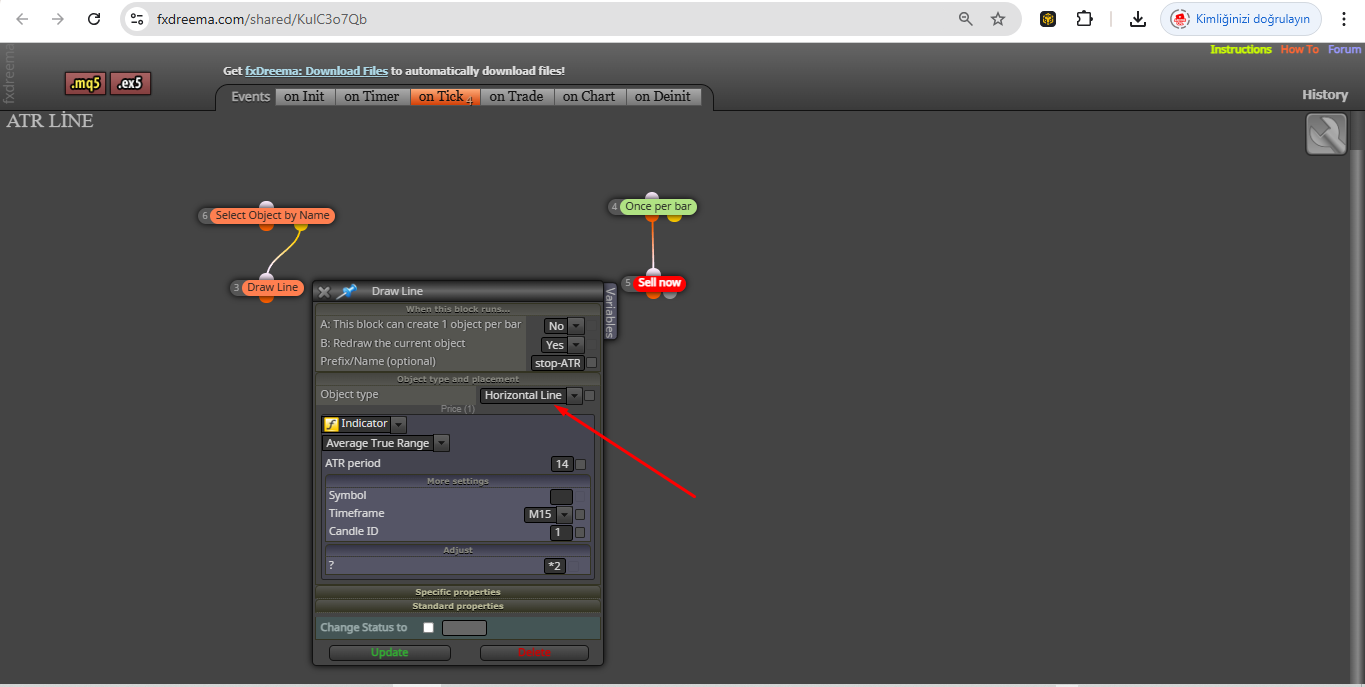Expand the Specific properties section
Image resolution: width=1365 pixels, height=687 pixels.
pyautogui.click(x=458, y=592)
